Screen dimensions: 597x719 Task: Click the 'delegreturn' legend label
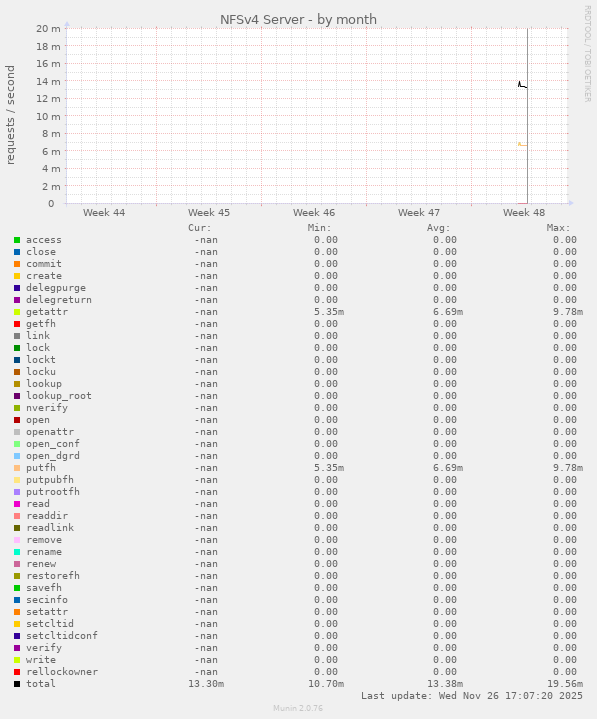coord(59,300)
